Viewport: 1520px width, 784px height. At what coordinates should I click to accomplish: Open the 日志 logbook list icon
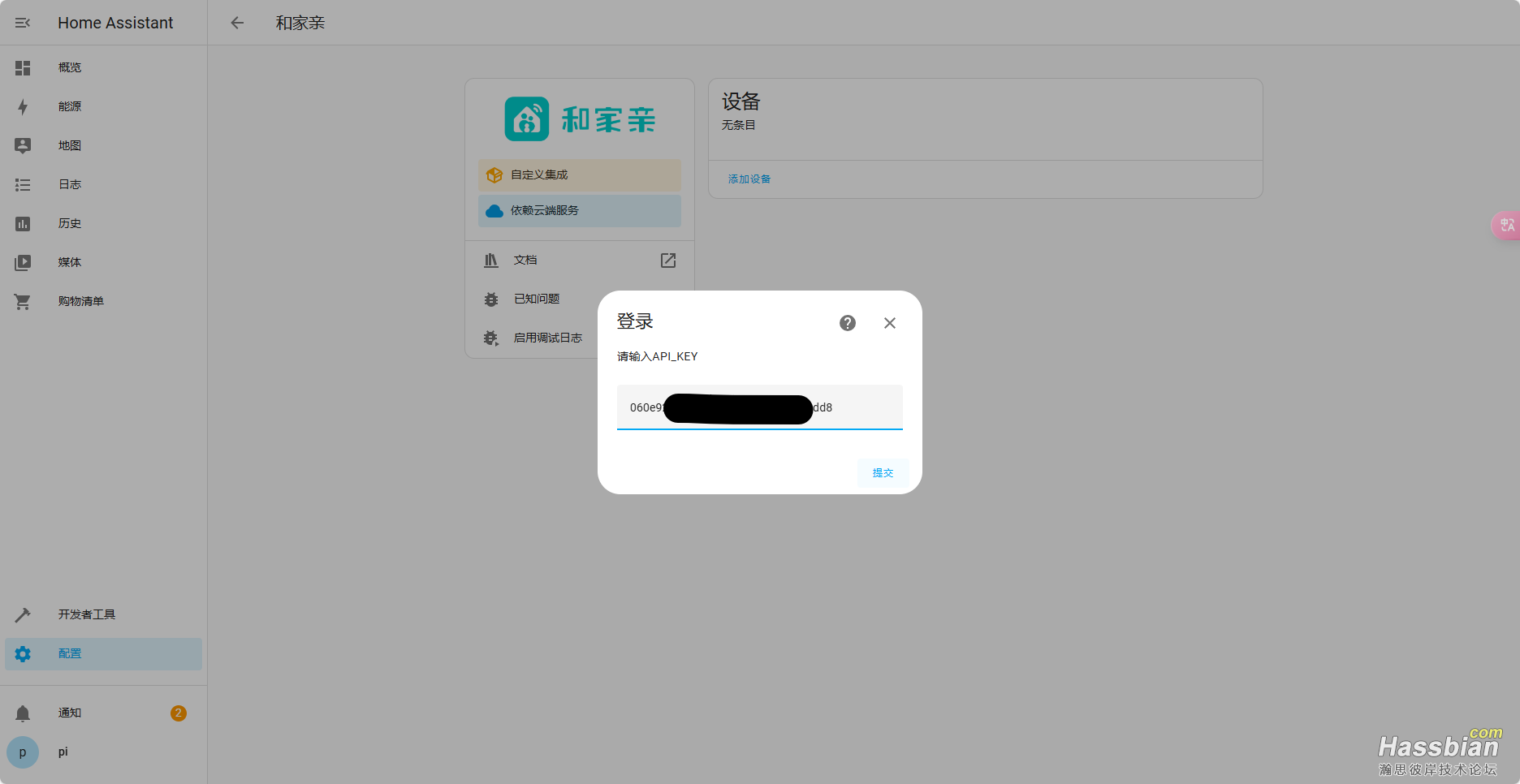[x=23, y=185]
